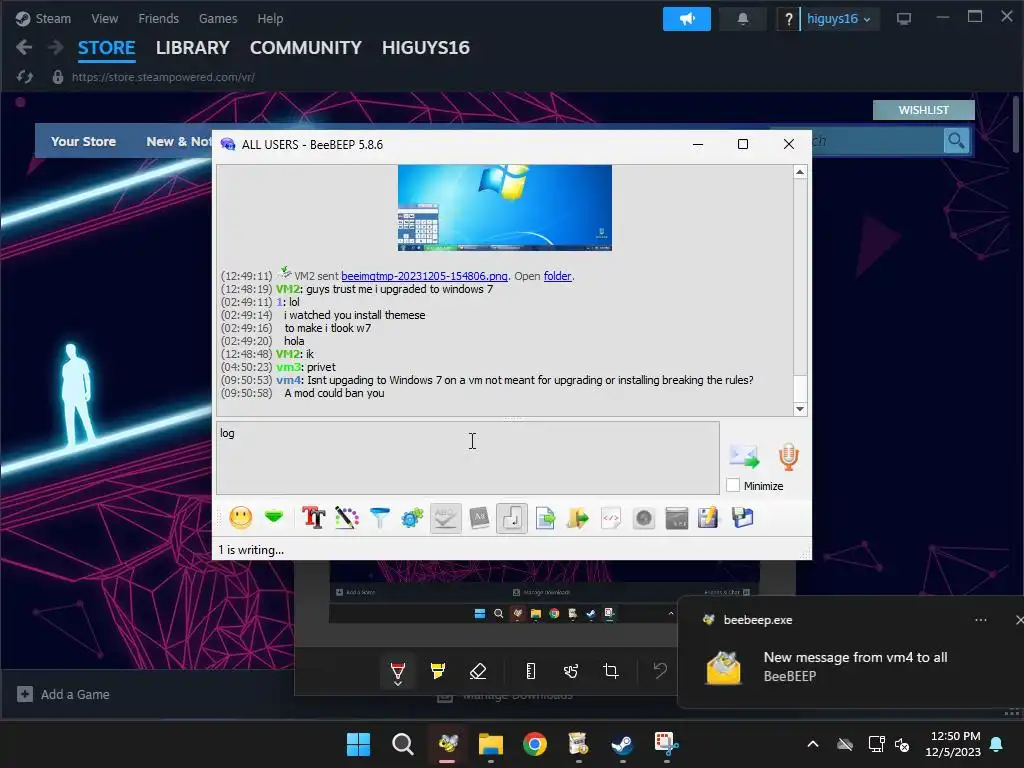Toggle touch writing in Snipping Tool
The width and height of the screenshot is (1024, 768).
(x=571, y=671)
